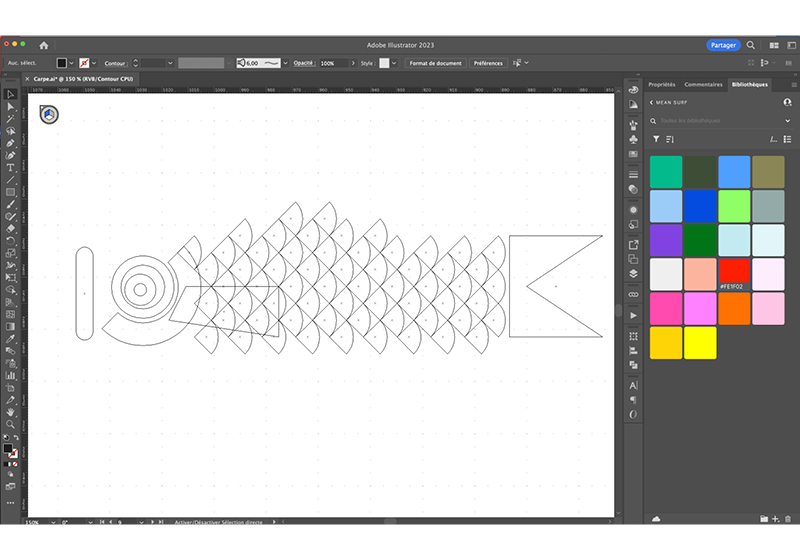Click the Partager button

723,46
